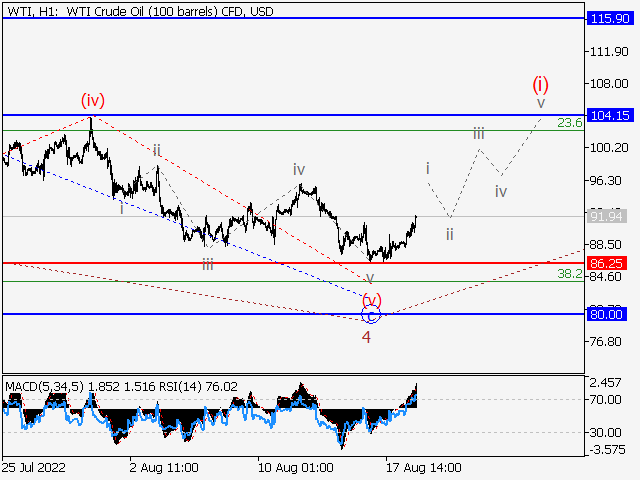
Task: Click the RSI(14) 76.02 indicator reading
Action: 196,386
